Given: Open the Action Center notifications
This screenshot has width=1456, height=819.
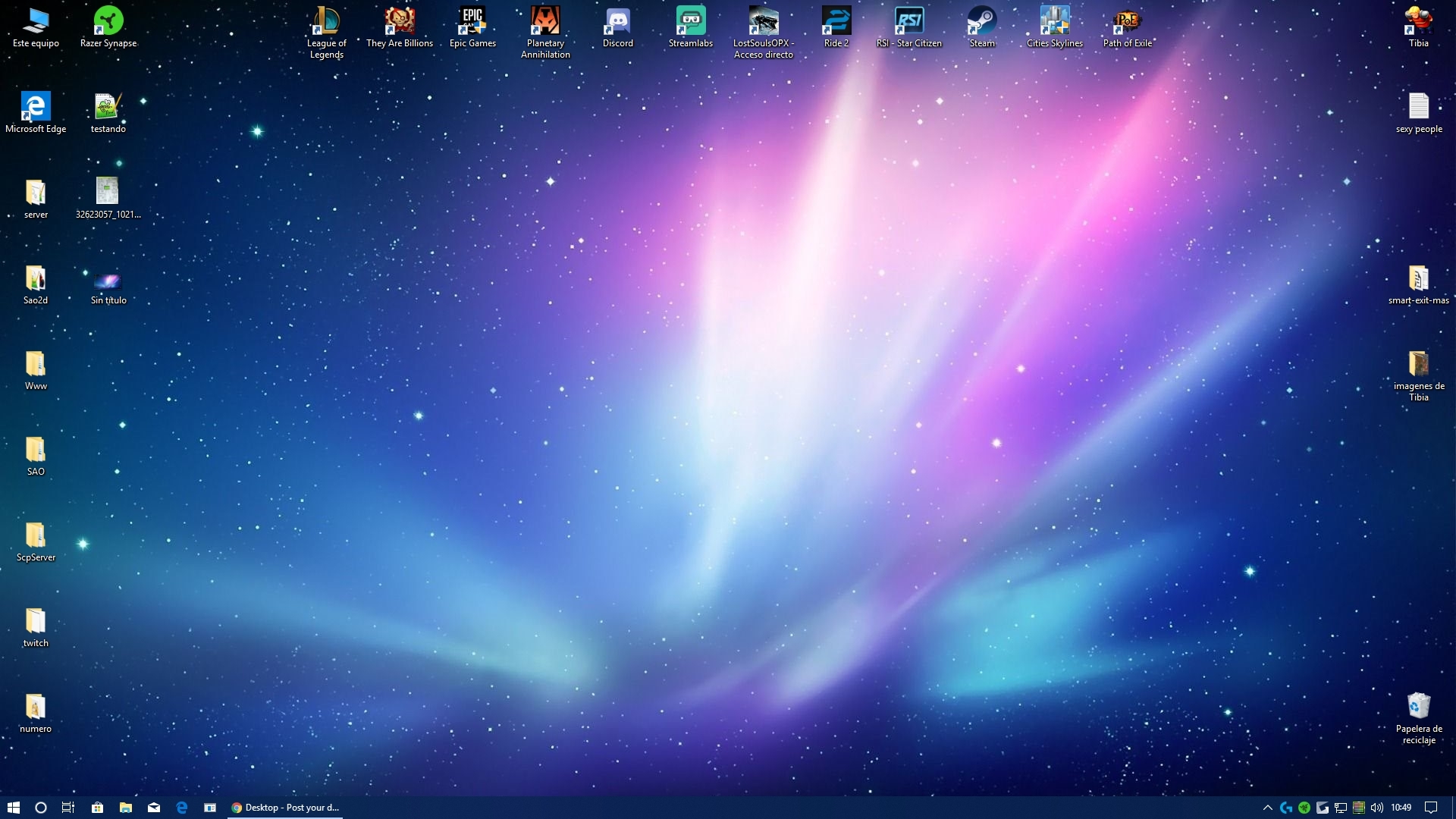Looking at the screenshot, I should [1431, 808].
